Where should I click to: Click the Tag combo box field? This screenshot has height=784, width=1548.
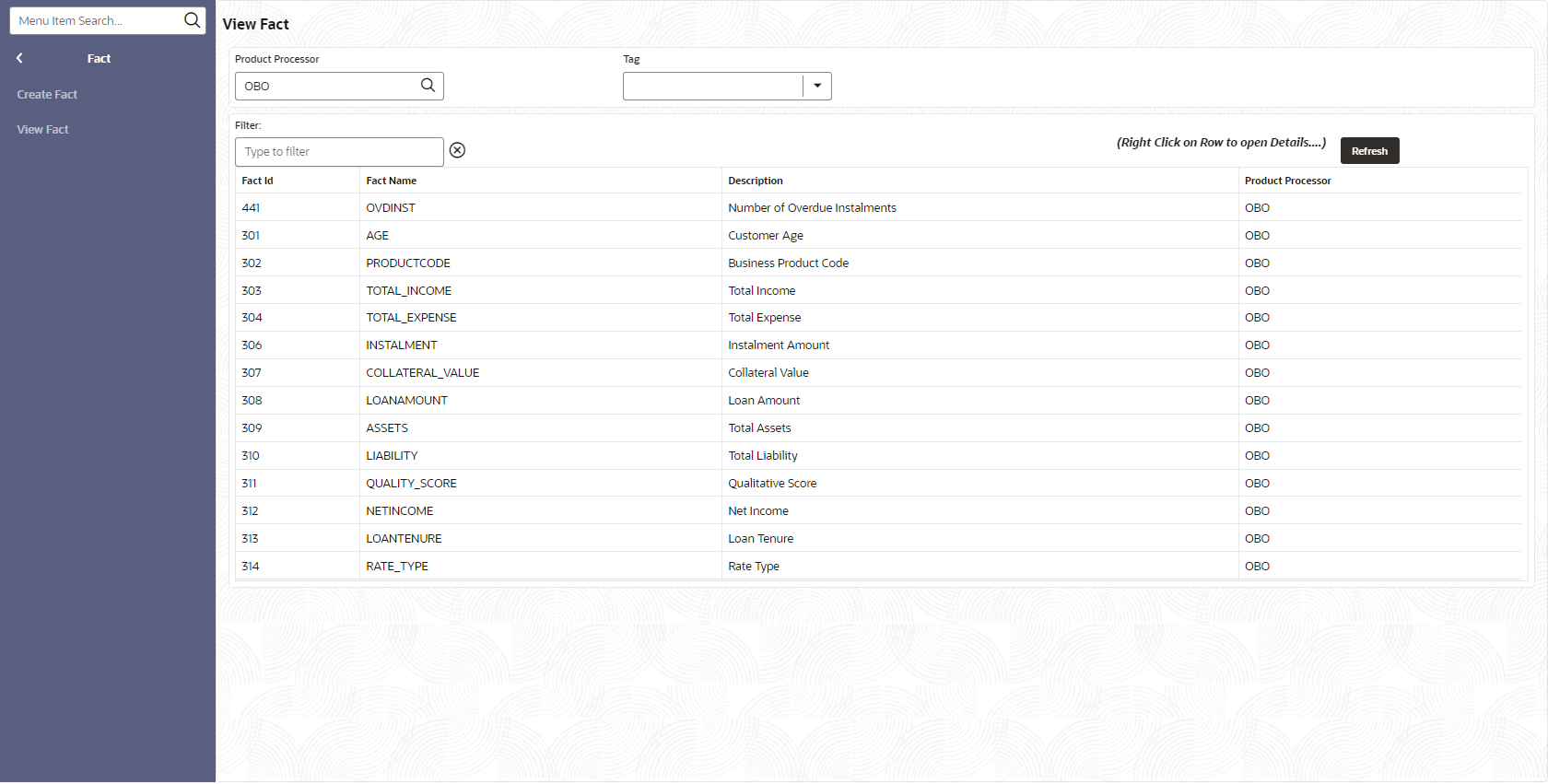[713, 86]
